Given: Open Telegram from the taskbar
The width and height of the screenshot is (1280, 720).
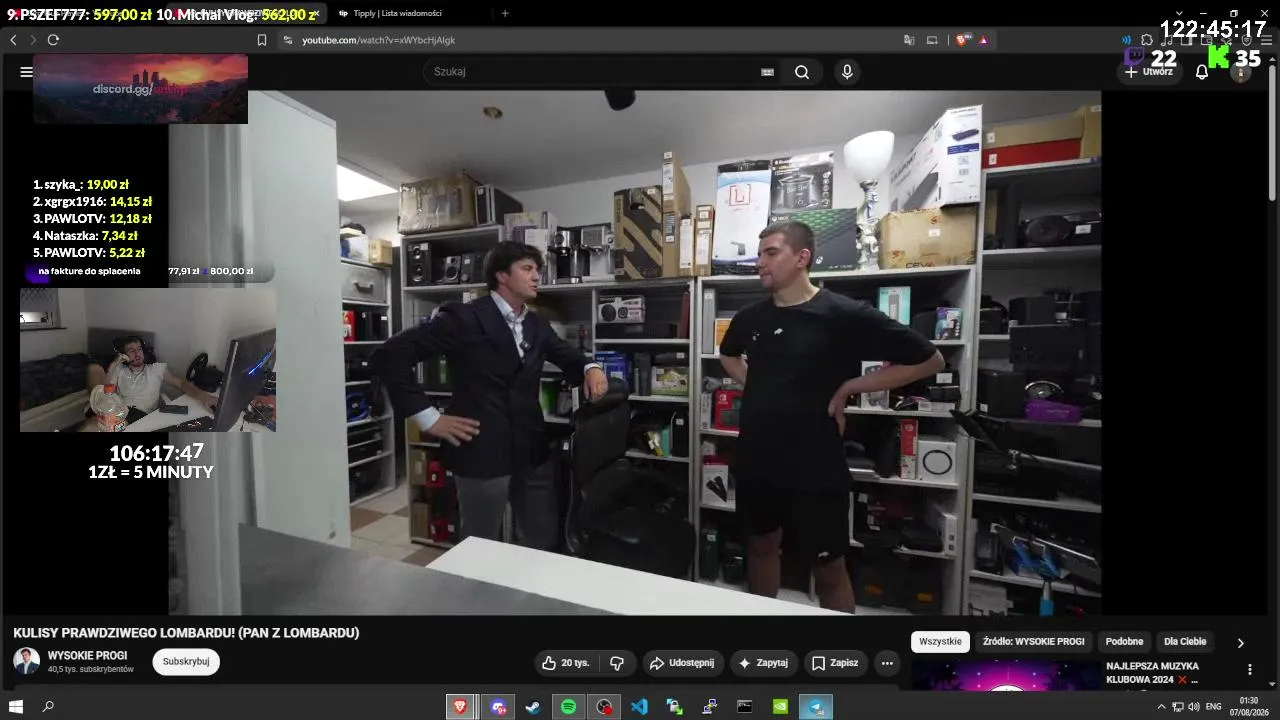Looking at the screenshot, I should [817, 707].
